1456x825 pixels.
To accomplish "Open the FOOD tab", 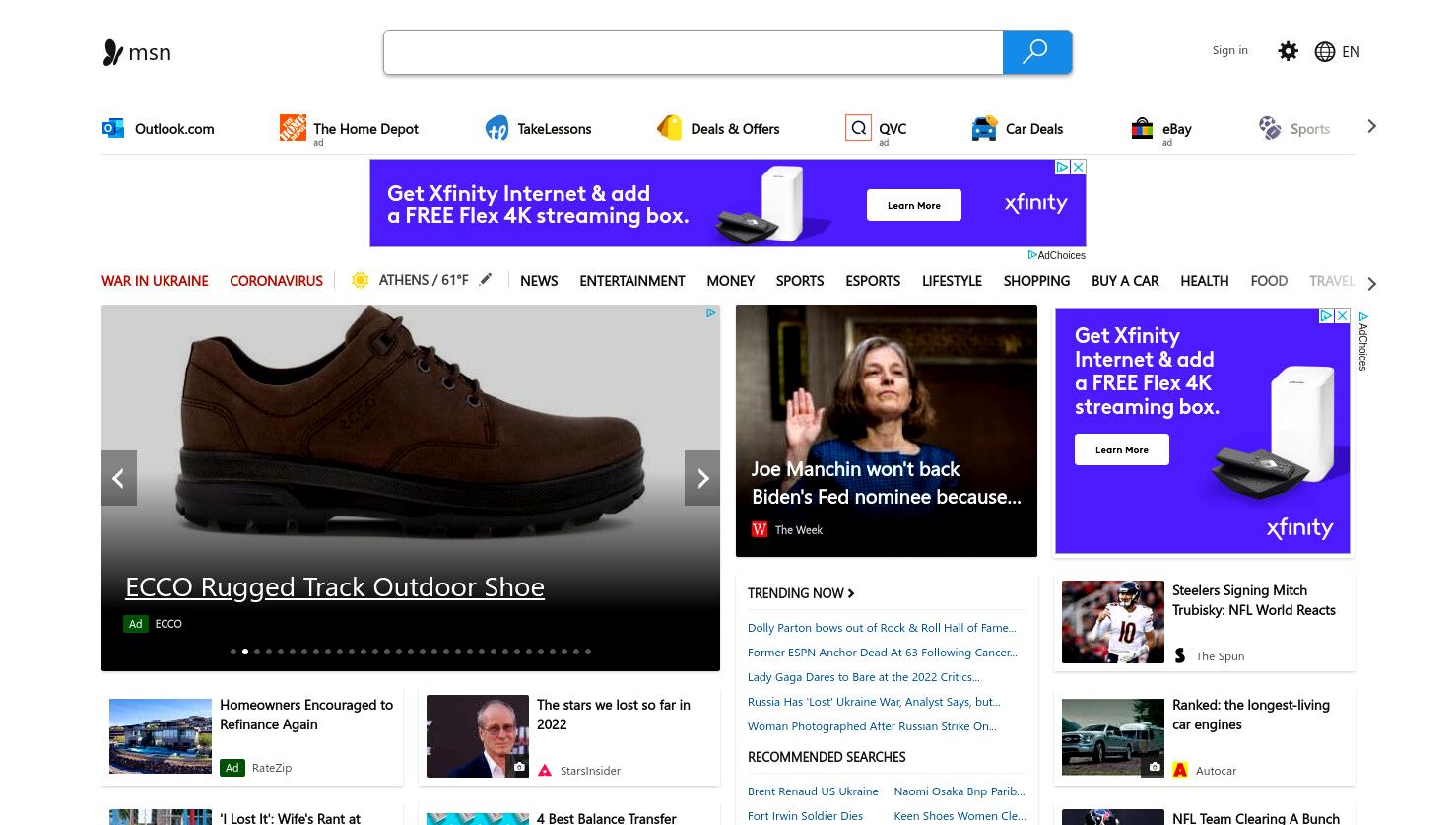I will click(x=1269, y=281).
